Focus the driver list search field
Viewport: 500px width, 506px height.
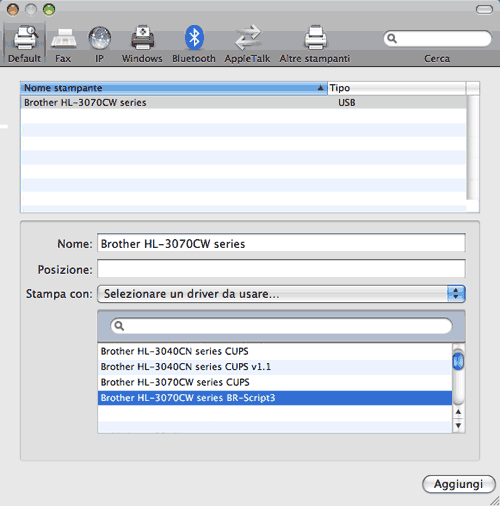[x=281, y=326]
